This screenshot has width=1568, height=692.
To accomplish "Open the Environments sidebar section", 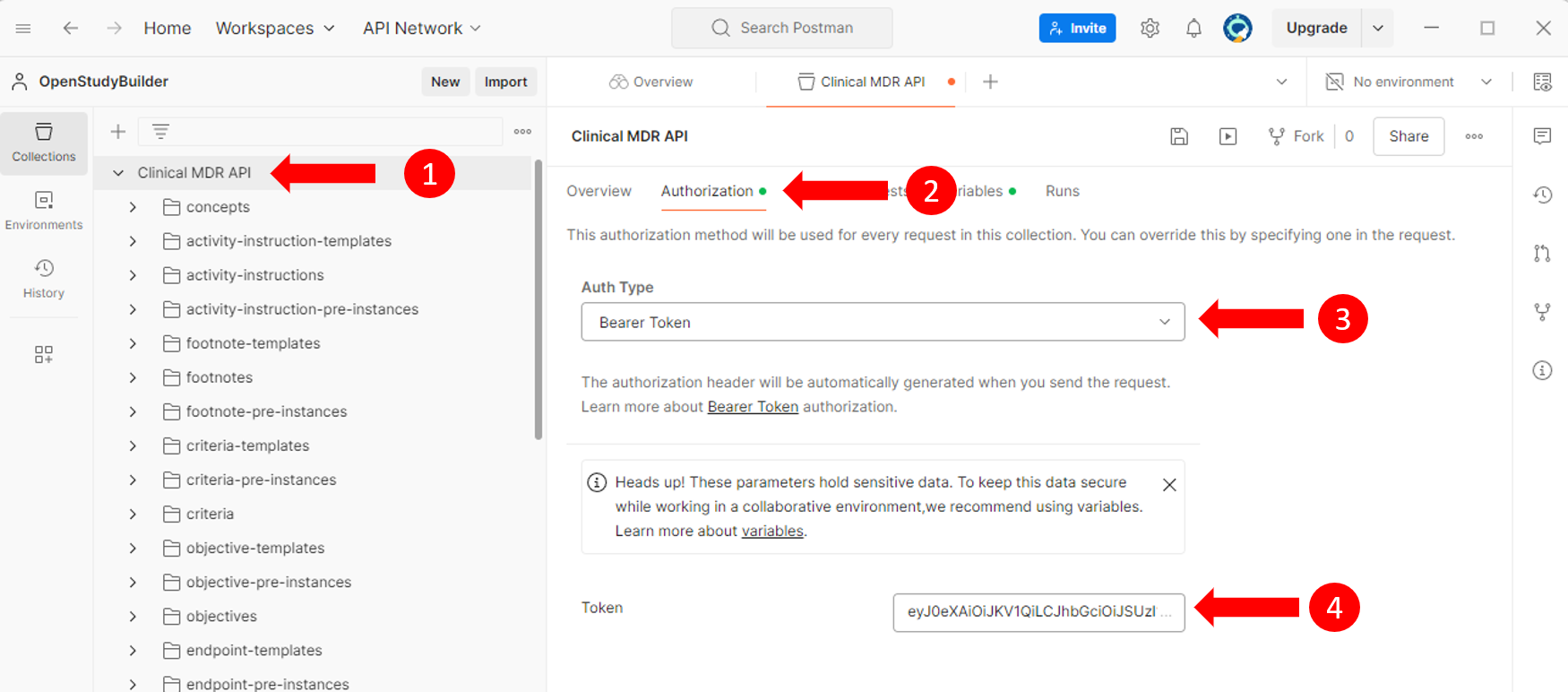I will [x=44, y=211].
